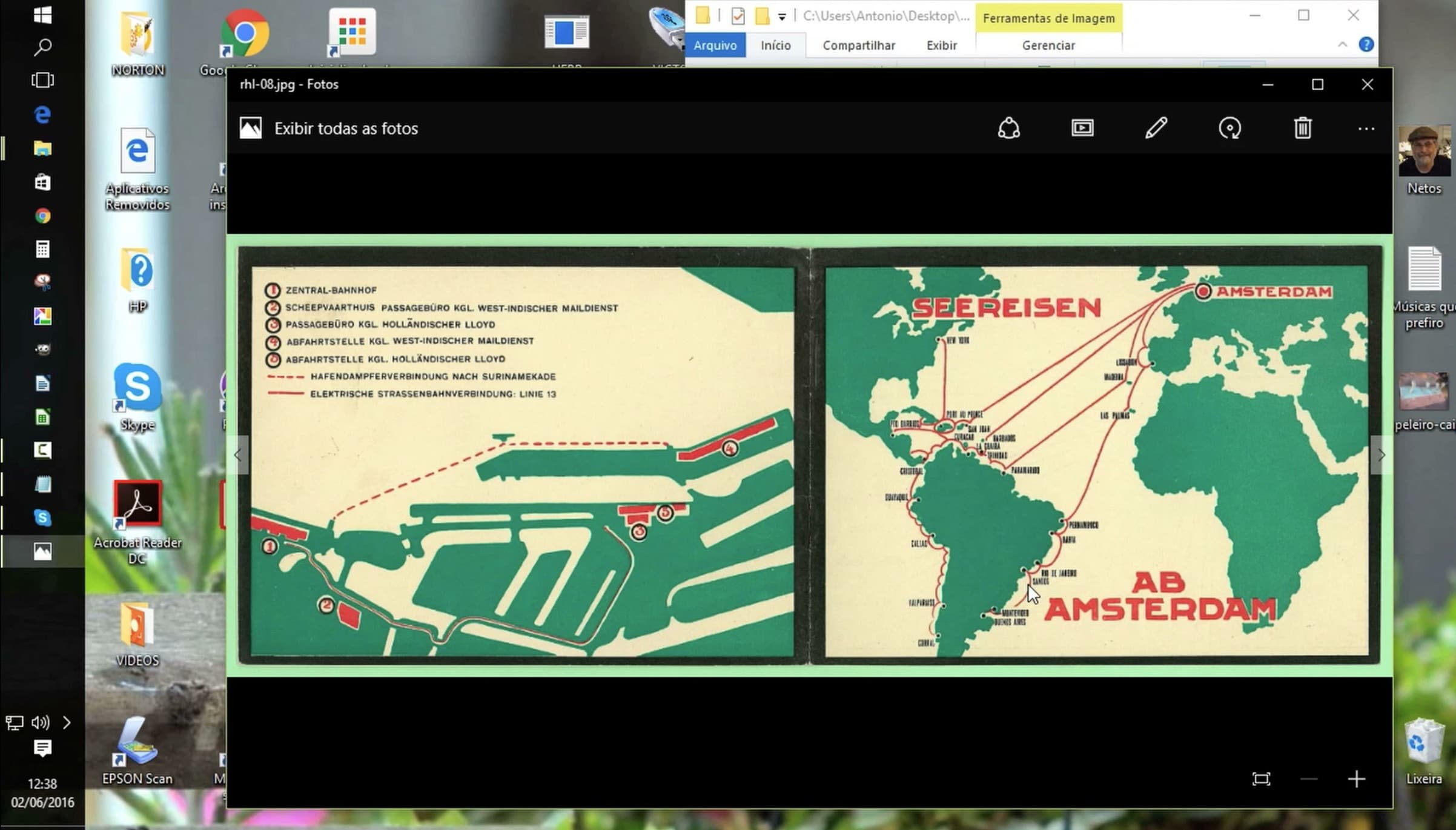The image size is (1456, 830).
Task: Launch Edge from the taskbar
Action: coord(42,114)
